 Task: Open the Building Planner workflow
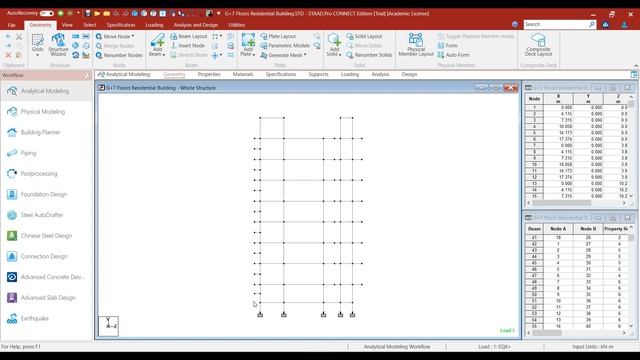tap(46, 132)
